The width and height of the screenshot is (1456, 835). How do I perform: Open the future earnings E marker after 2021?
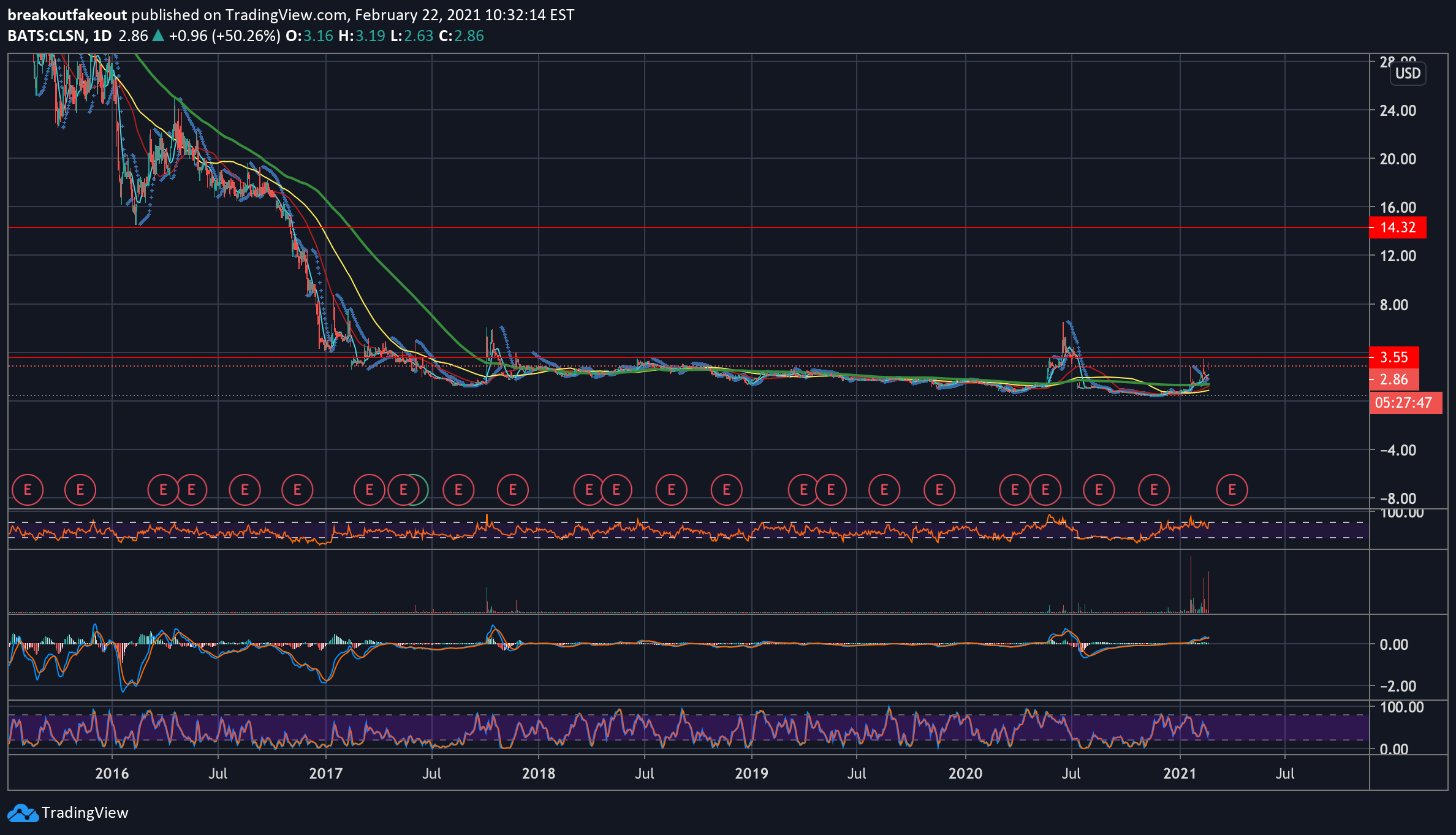click(x=1232, y=490)
